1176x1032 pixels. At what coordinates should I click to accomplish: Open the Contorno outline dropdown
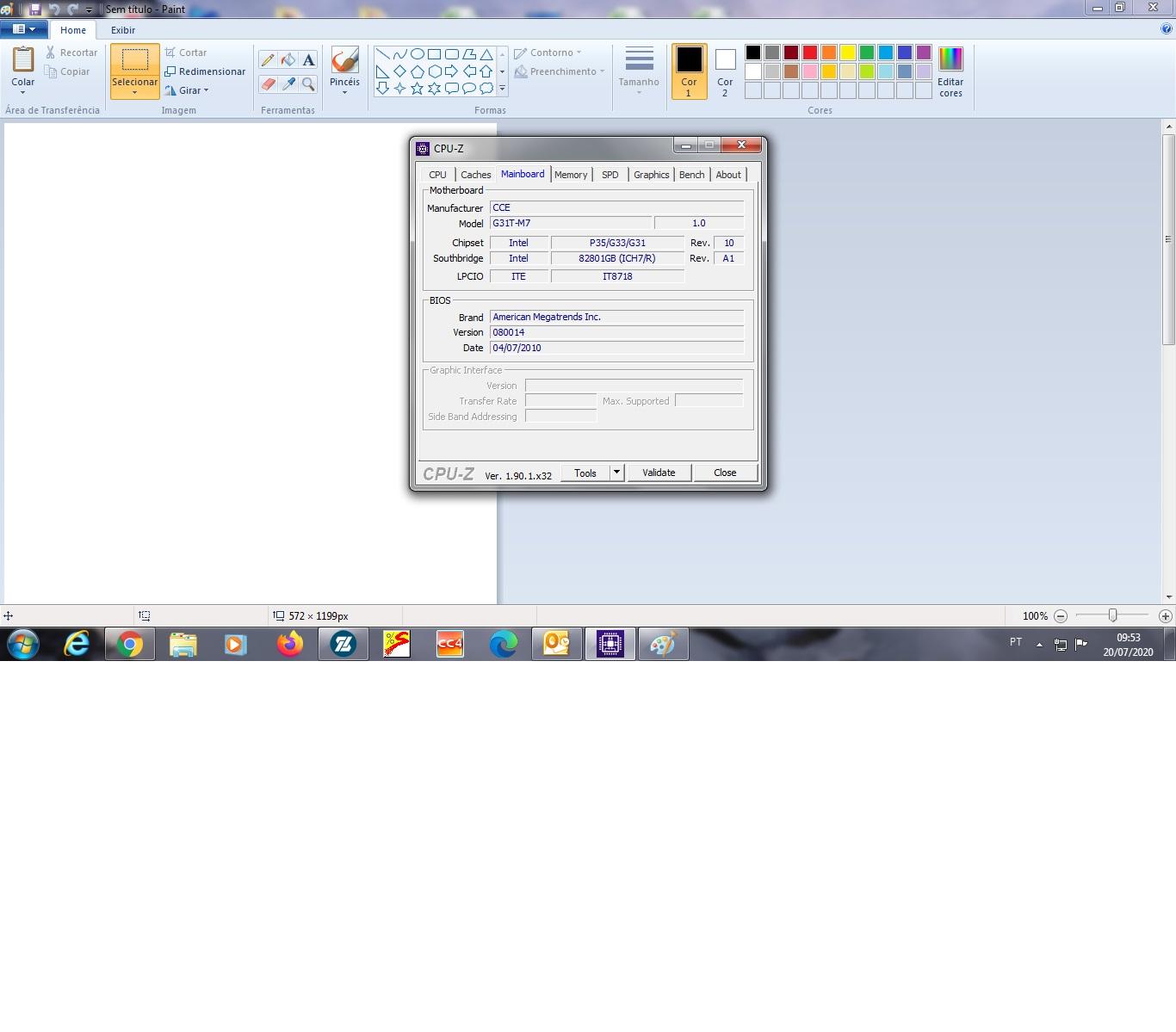pos(548,53)
